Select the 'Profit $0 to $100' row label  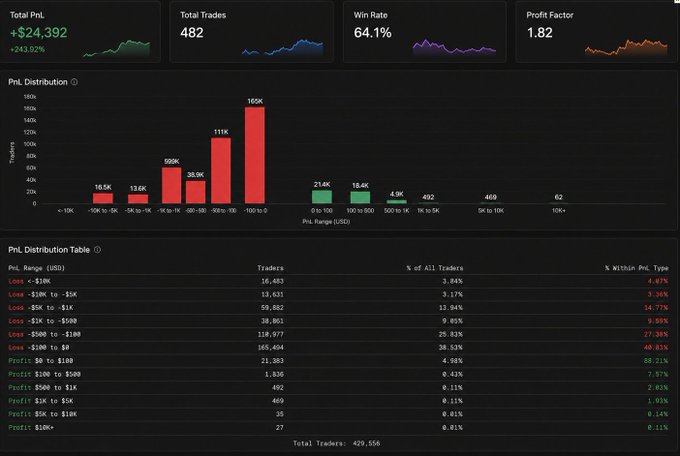click(41, 361)
